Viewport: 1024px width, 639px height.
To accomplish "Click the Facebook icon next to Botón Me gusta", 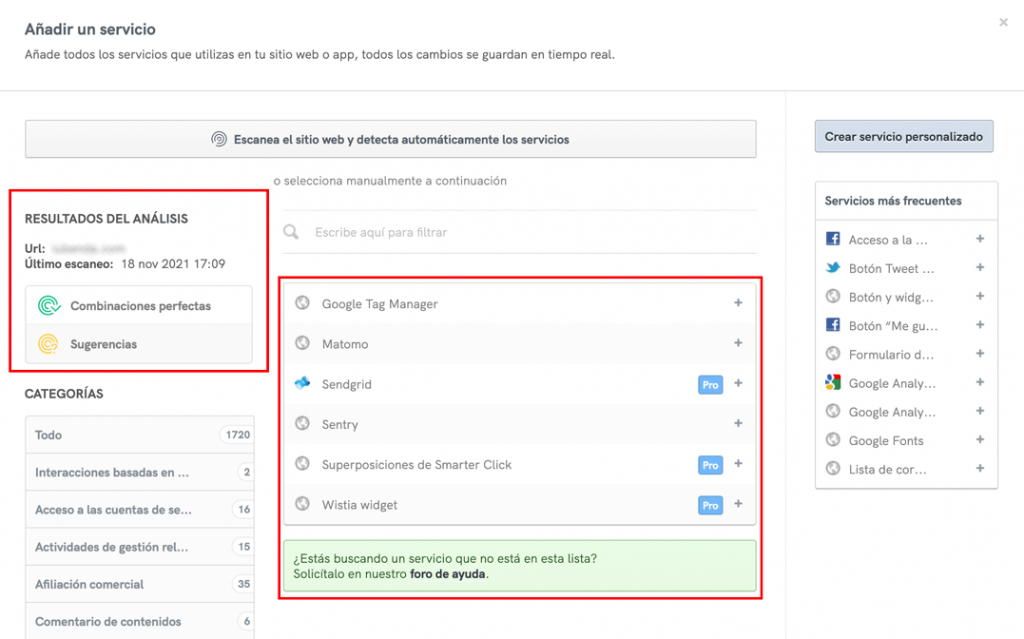I will point(832,325).
